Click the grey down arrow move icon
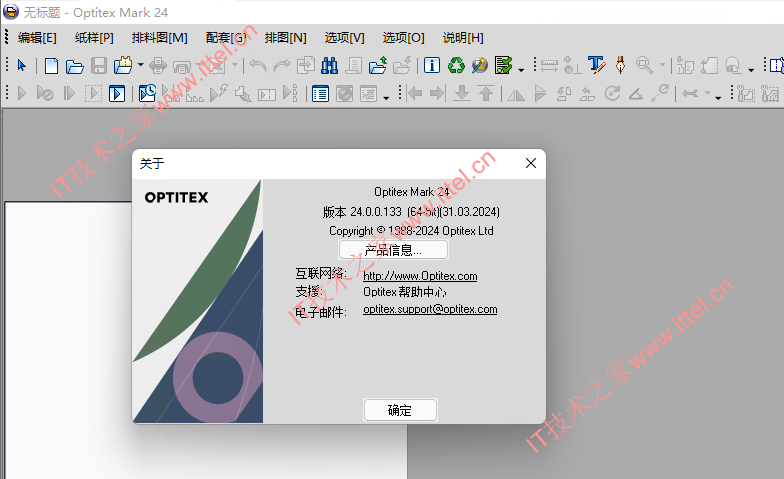Screen dimensions: 784x479 pyautogui.click(x=462, y=93)
